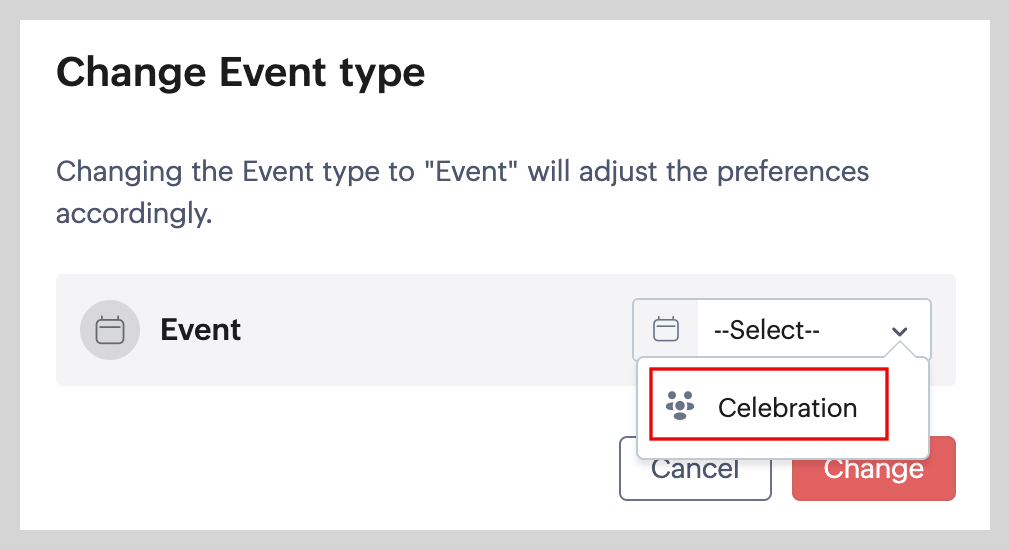
Task: Click the small pointer tip above the dropdown list
Action: pos(900,351)
